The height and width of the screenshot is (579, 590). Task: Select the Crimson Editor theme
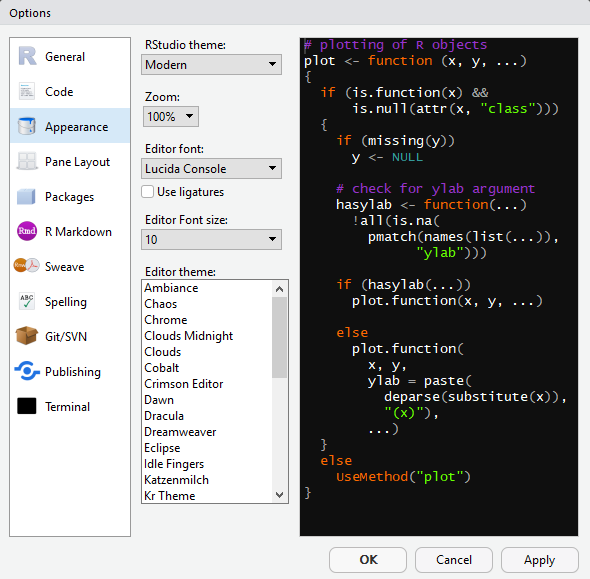[207, 384]
